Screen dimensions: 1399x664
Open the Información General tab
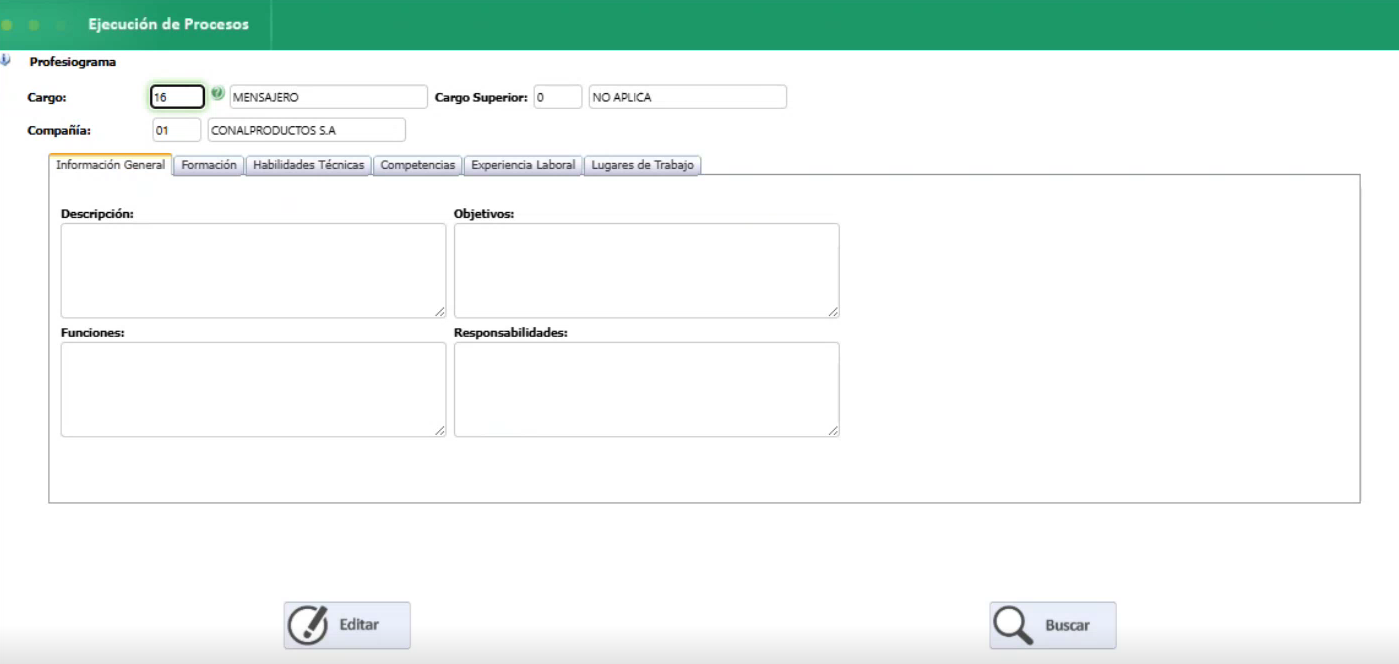coord(110,165)
